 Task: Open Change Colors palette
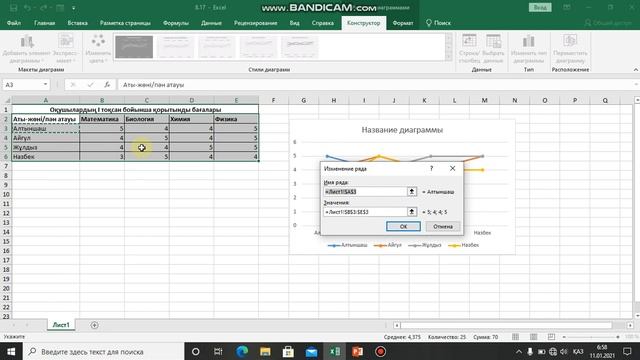pyautogui.click(x=98, y=49)
